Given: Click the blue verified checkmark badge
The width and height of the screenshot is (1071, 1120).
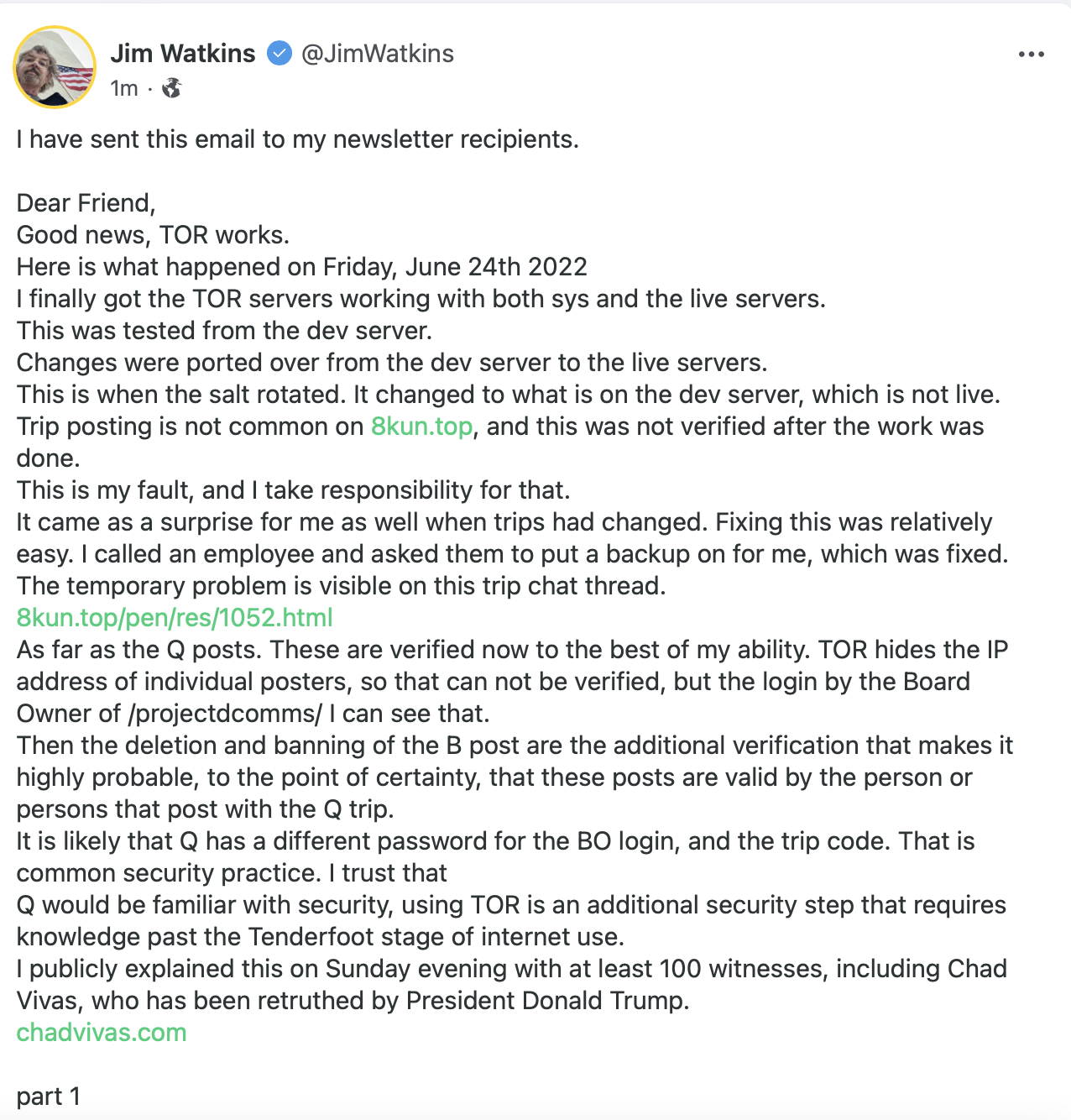Looking at the screenshot, I should 279,54.
